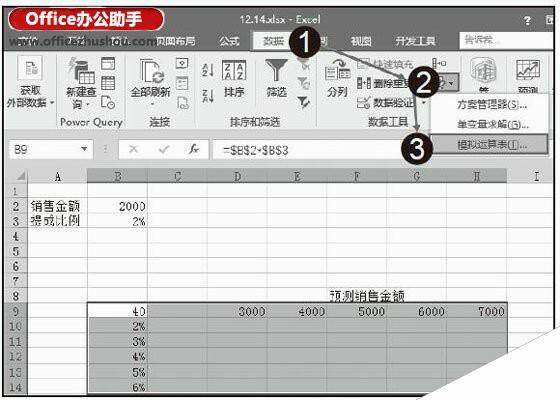Click the Filter (筛选) funnel icon
Screen dimensions: 560x400
pyautogui.click(x=276, y=70)
